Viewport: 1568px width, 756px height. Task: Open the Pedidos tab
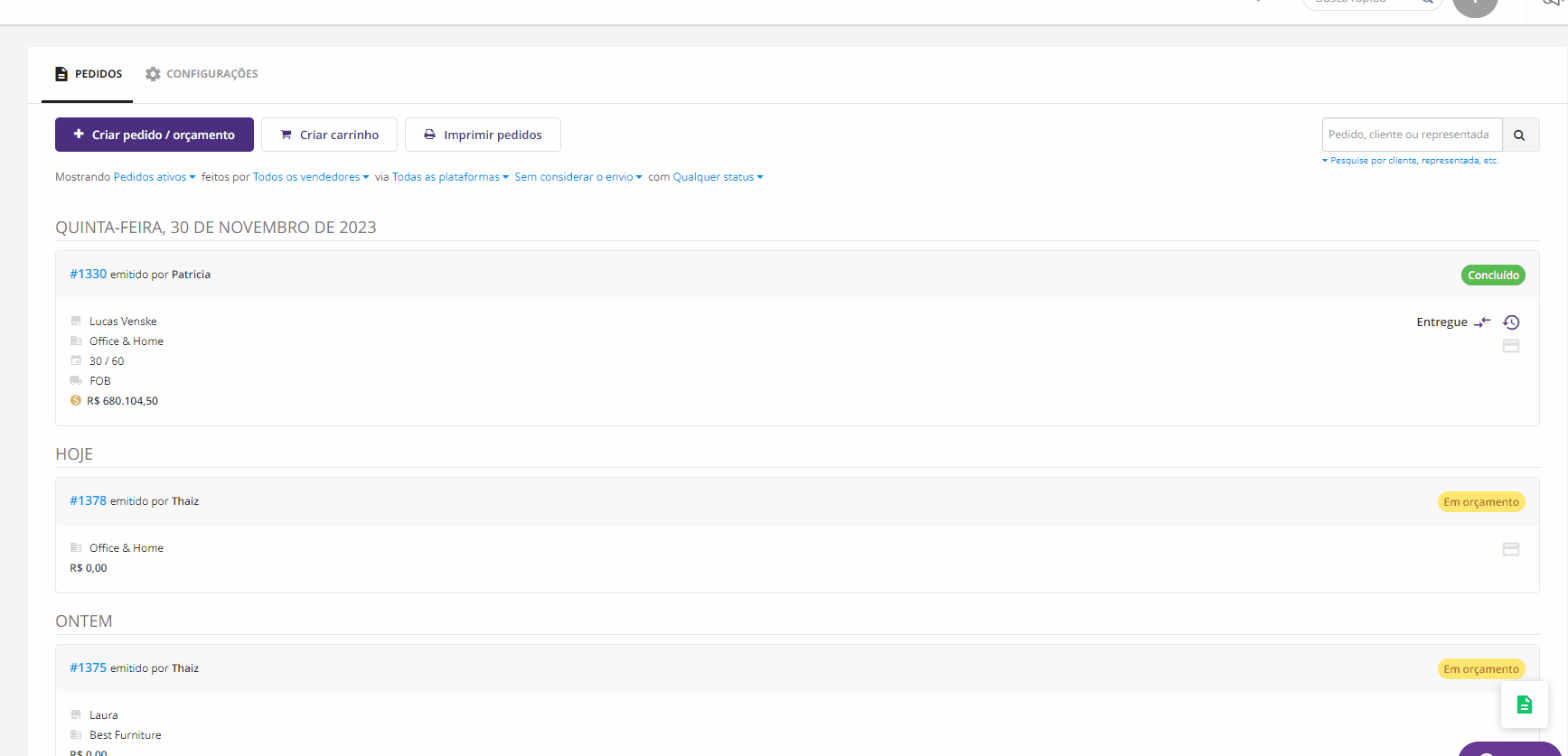[88, 74]
